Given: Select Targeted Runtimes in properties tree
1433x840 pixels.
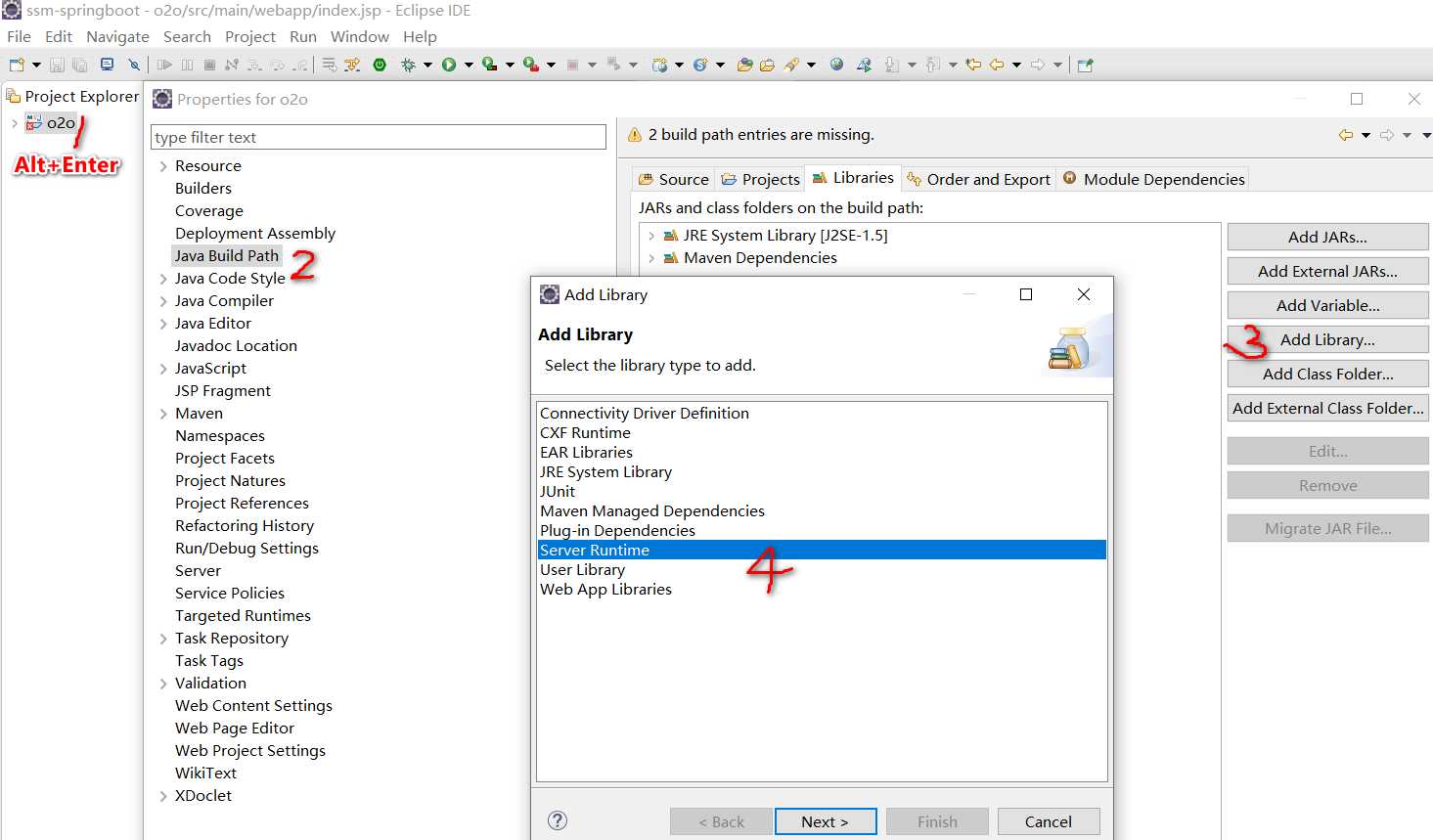Looking at the screenshot, I should click(x=243, y=615).
